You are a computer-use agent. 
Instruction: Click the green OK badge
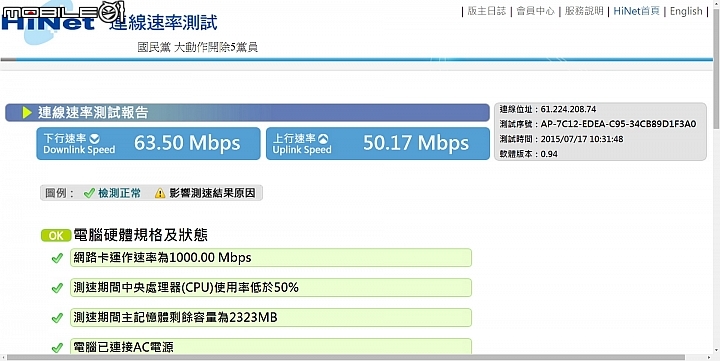[x=56, y=235]
